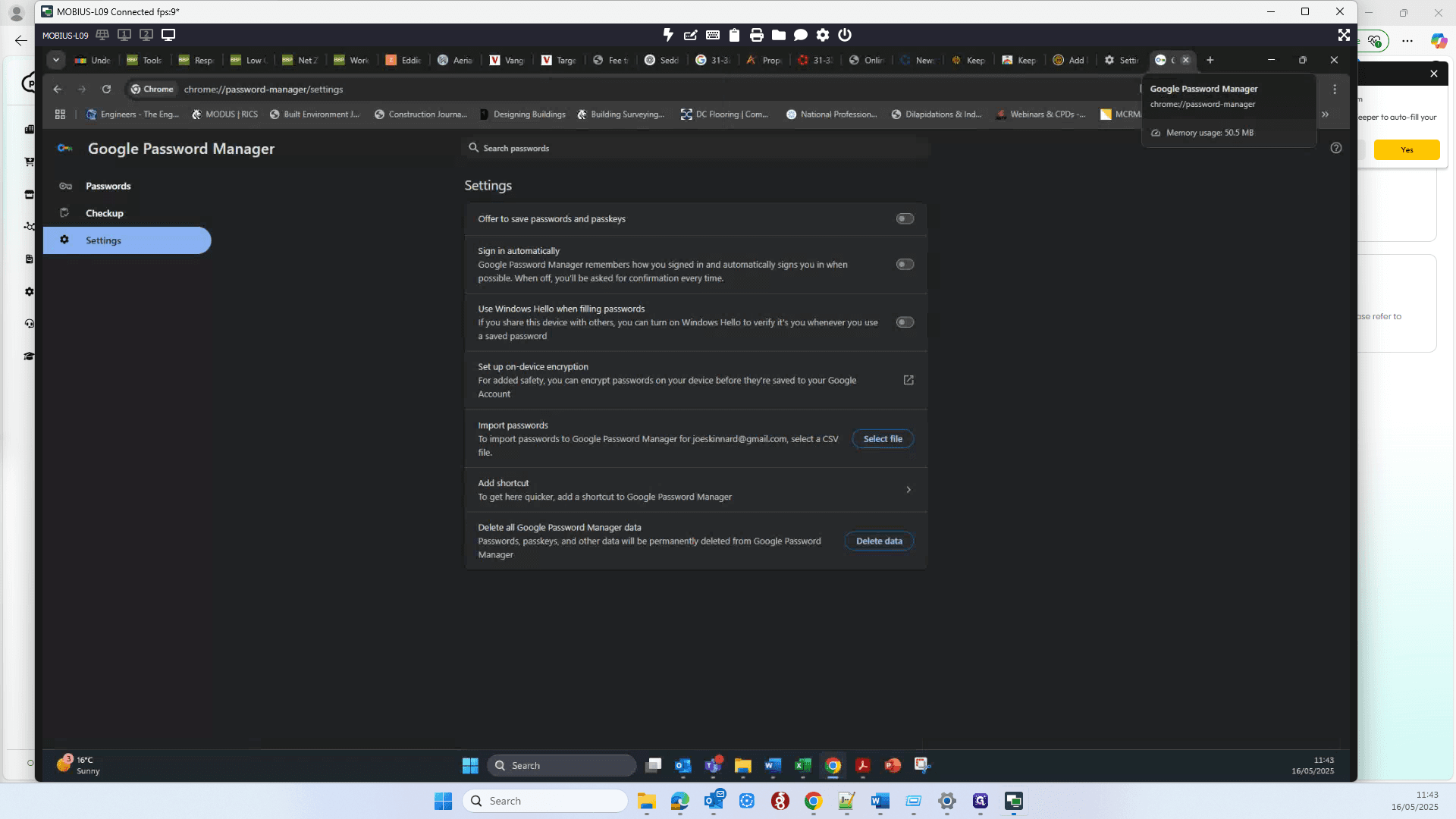Open Excel in the remote taskbar
The width and height of the screenshot is (1456, 819).
point(802,765)
